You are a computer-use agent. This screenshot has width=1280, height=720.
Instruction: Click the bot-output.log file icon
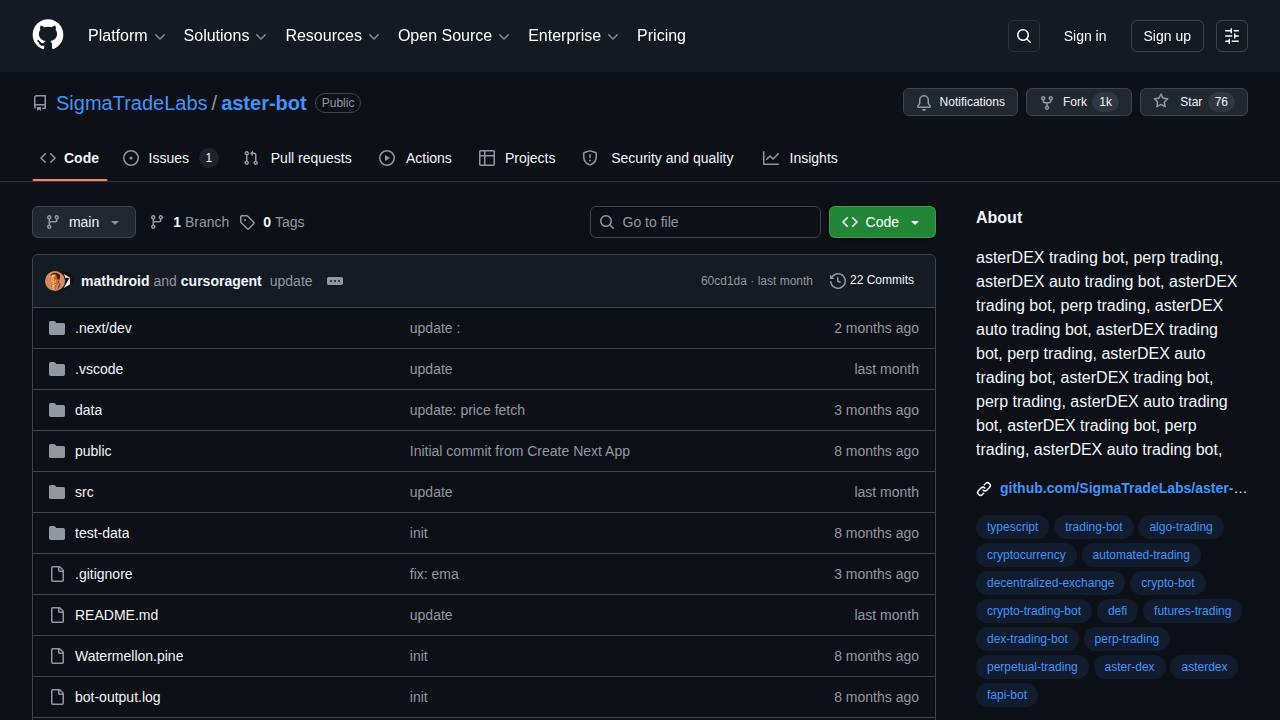tap(57, 697)
